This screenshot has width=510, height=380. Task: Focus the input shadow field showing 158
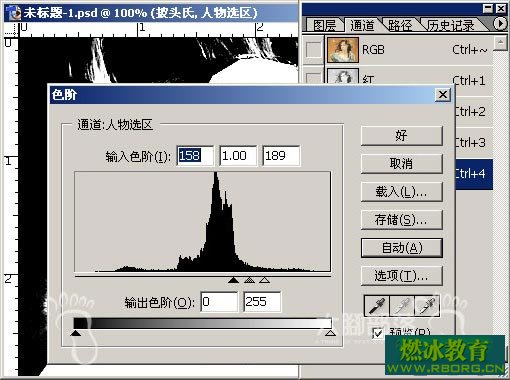click(x=195, y=156)
